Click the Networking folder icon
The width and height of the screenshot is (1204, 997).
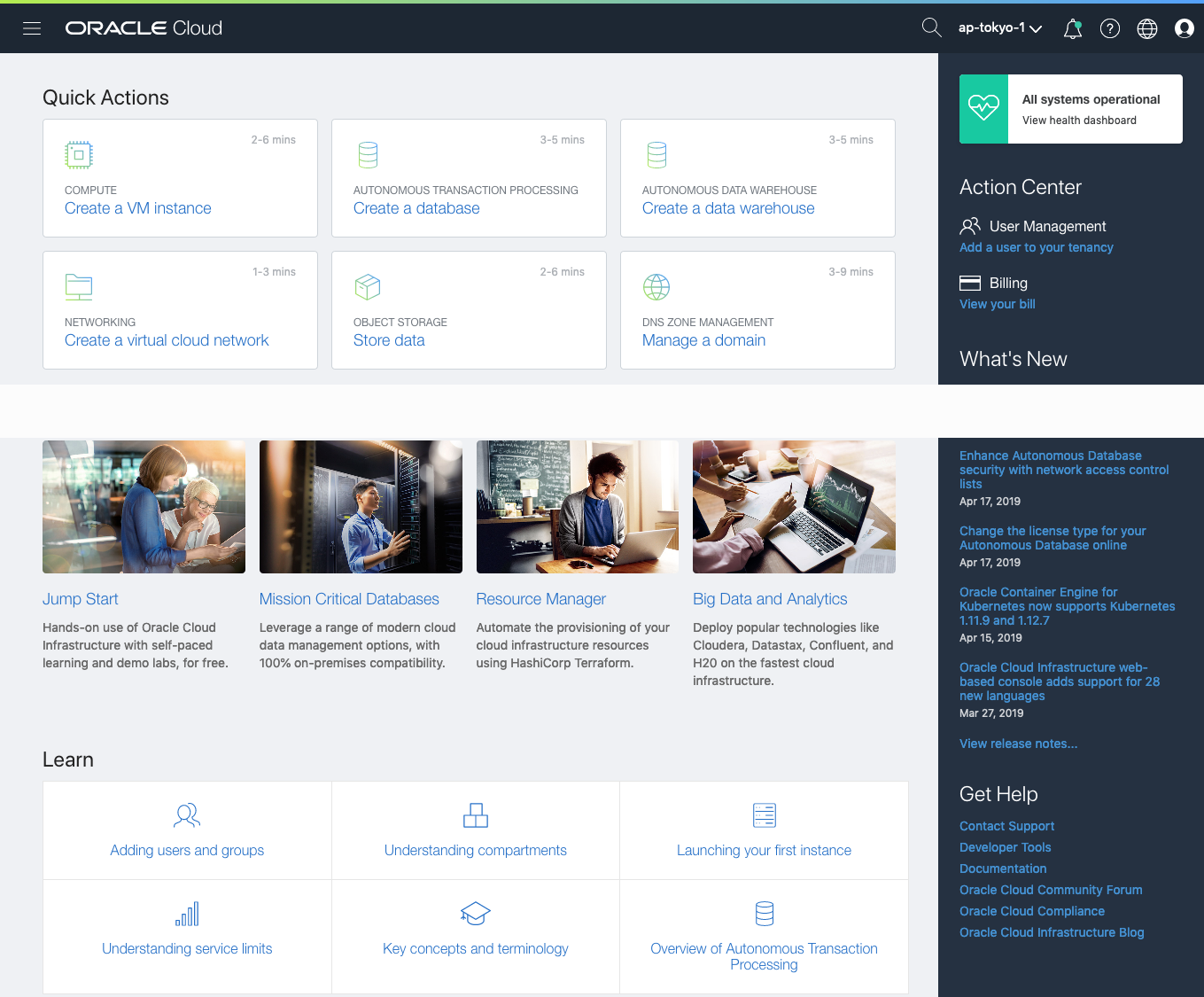click(x=79, y=287)
